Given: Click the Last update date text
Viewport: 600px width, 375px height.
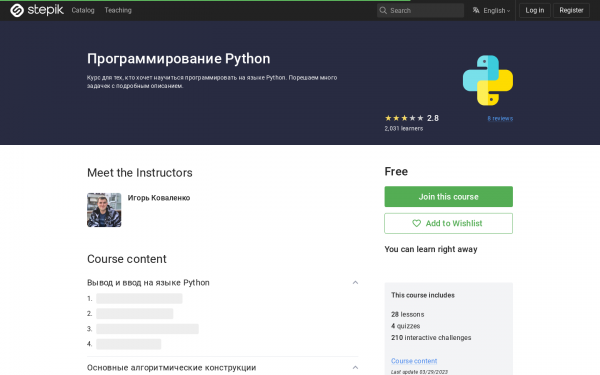Looking at the screenshot, I should tap(419, 372).
